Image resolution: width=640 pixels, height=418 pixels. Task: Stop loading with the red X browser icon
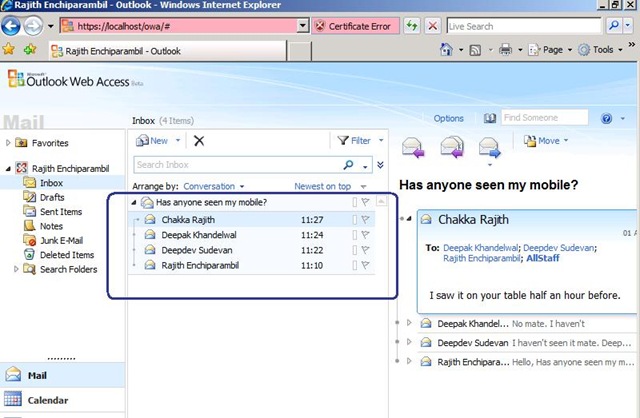(433, 26)
